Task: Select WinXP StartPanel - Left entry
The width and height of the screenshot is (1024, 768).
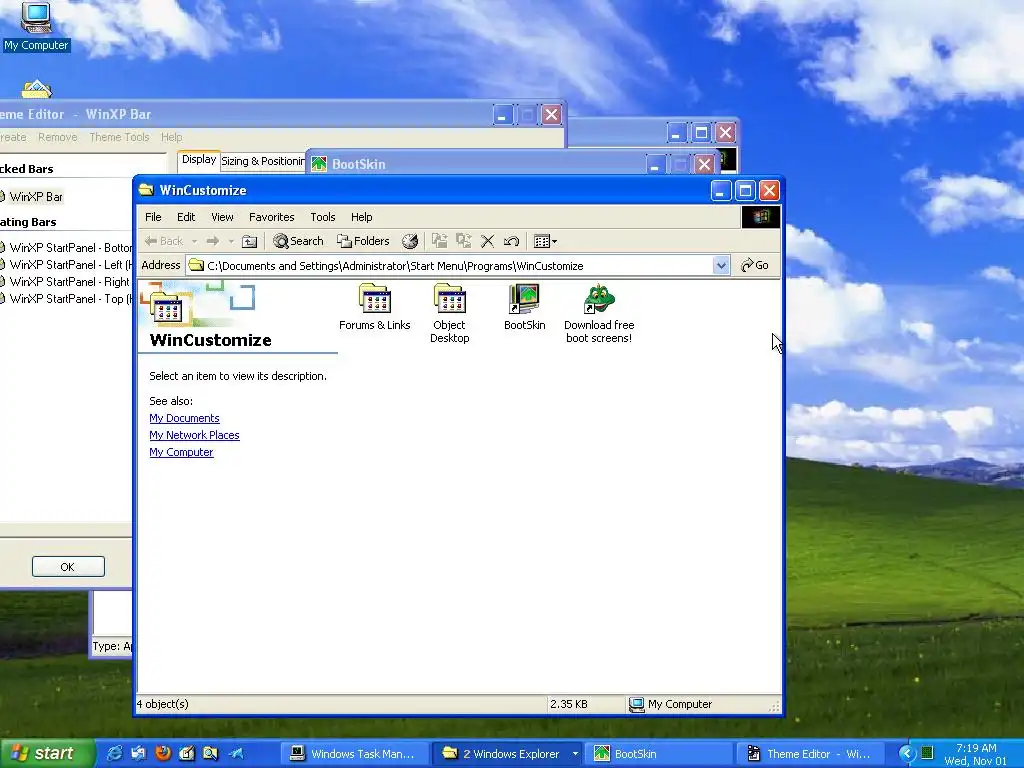Action: click(x=66, y=264)
